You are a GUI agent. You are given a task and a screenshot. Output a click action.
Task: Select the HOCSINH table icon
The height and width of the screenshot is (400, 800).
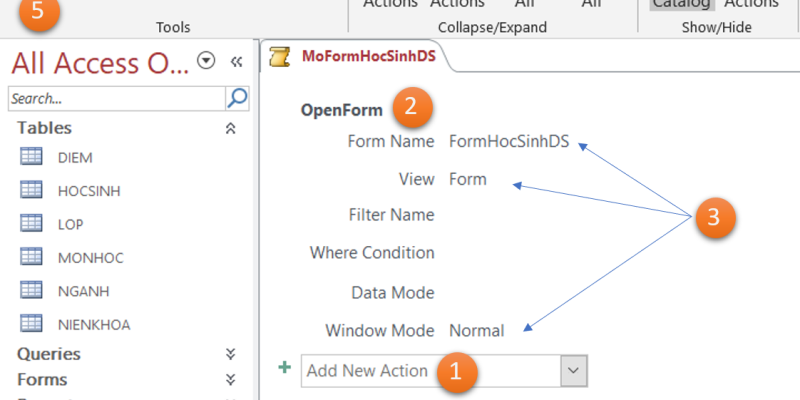[x=31, y=190]
